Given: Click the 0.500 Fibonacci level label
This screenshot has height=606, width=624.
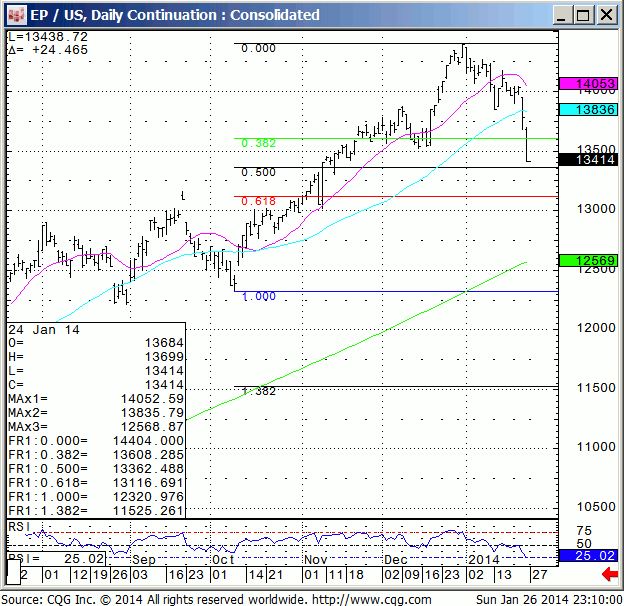Looking at the screenshot, I should point(258,172).
